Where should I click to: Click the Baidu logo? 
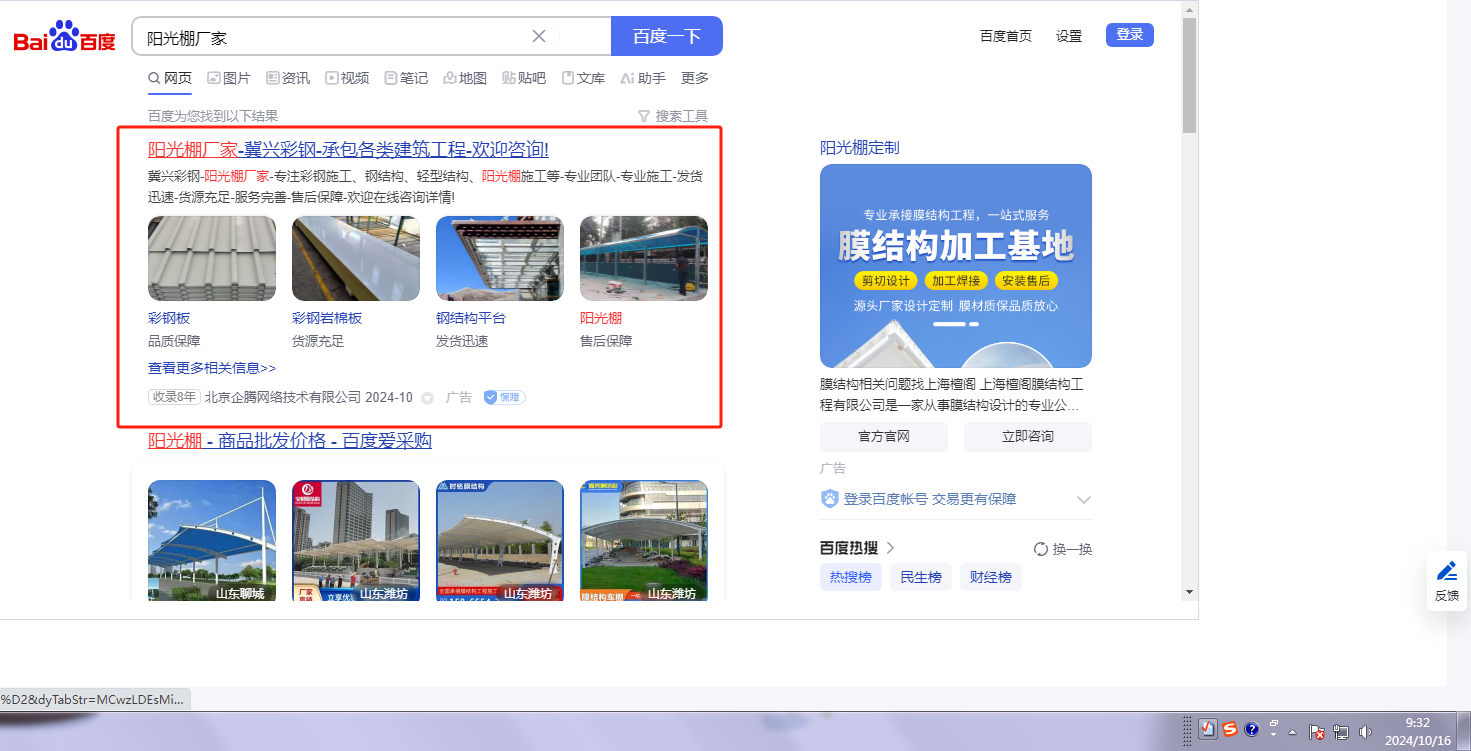(65, 37)
